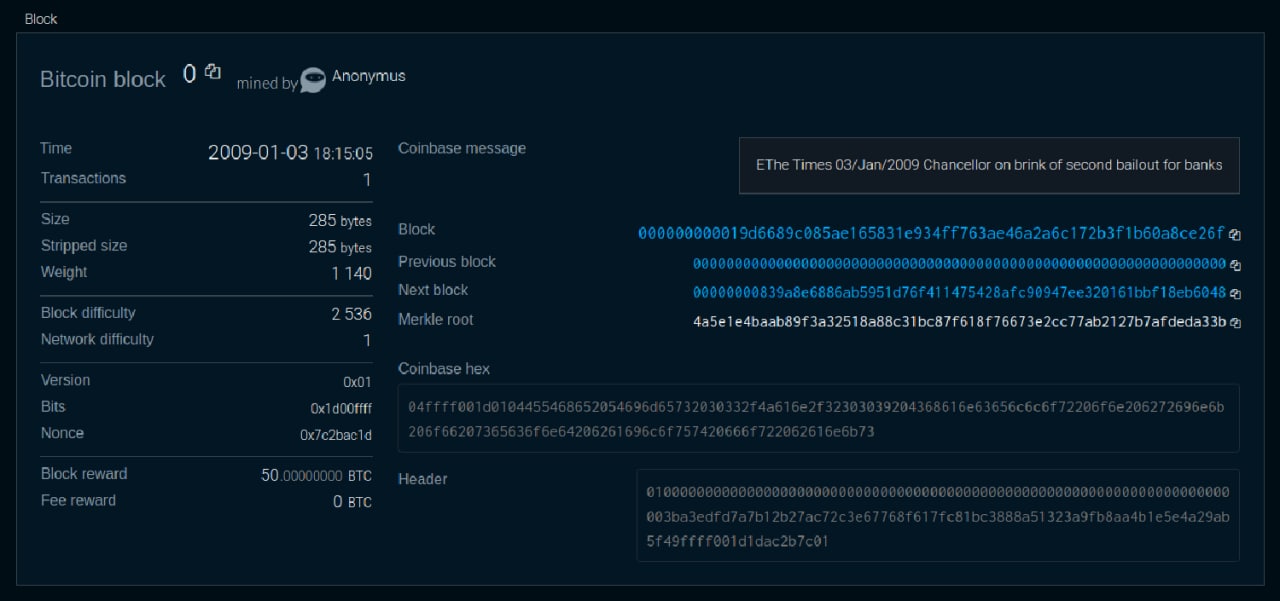The image size is (1280, 601).
Task: Click the Merkle root label
Action: click(436, 320)
